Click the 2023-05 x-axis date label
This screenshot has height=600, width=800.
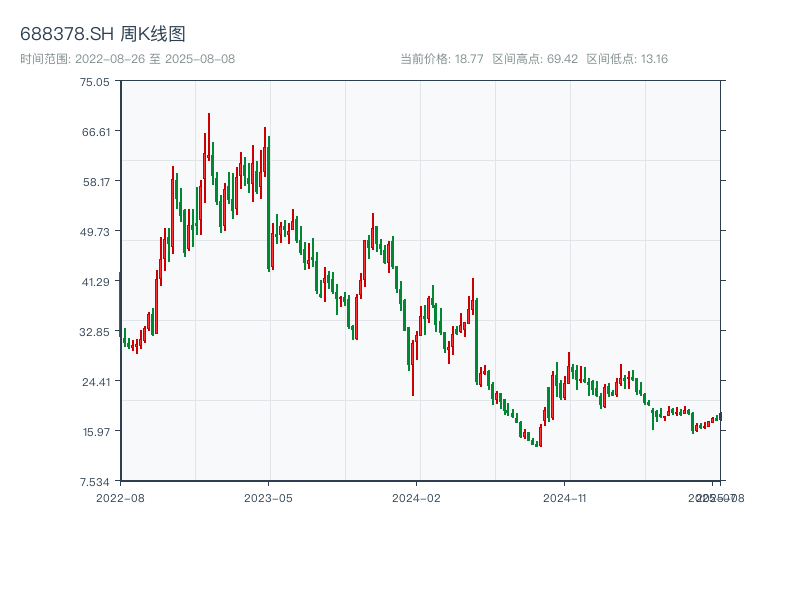(268, 497)
